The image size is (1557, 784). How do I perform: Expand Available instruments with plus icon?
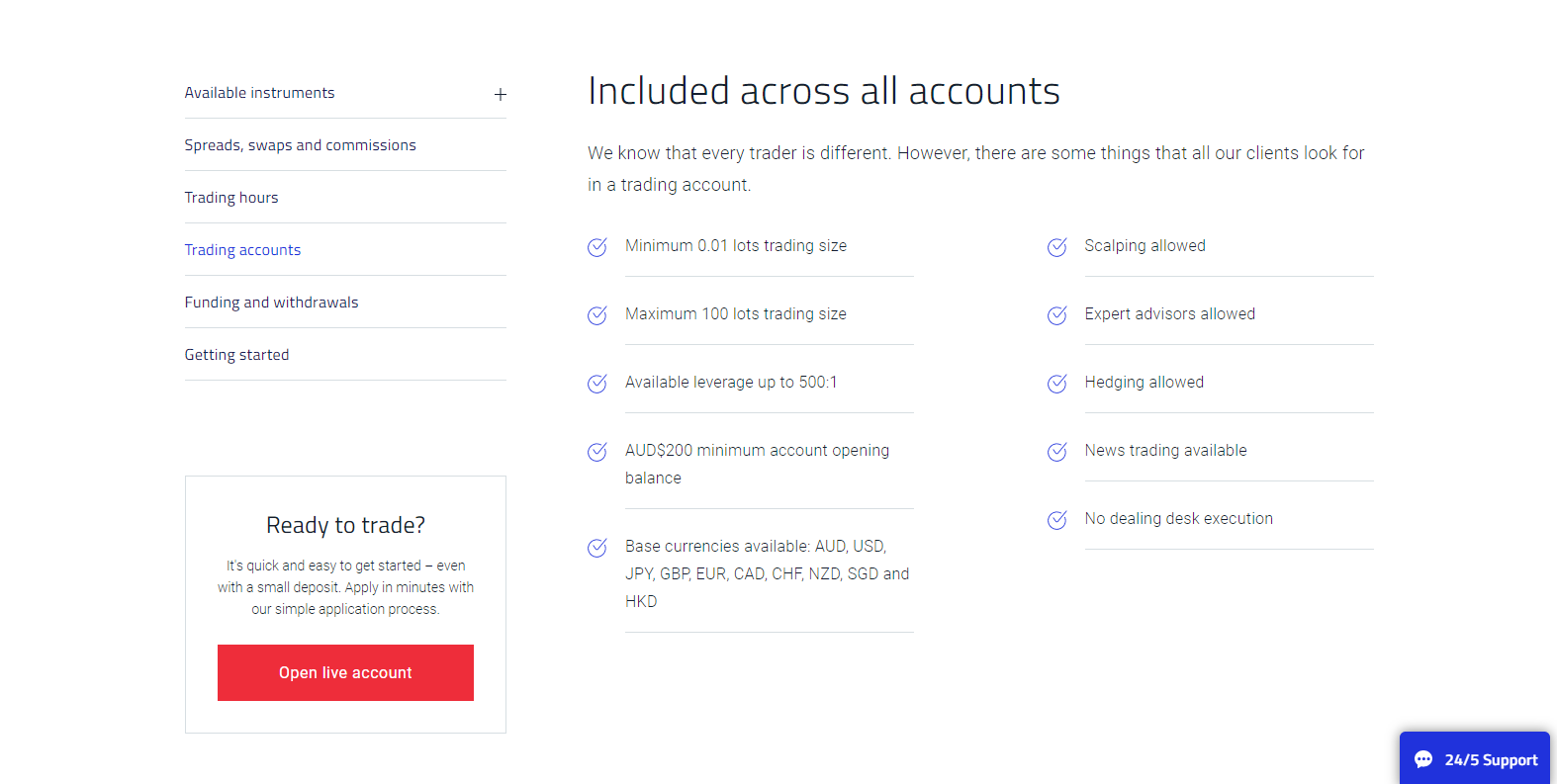pyautogui.click(x=501, y=94)
